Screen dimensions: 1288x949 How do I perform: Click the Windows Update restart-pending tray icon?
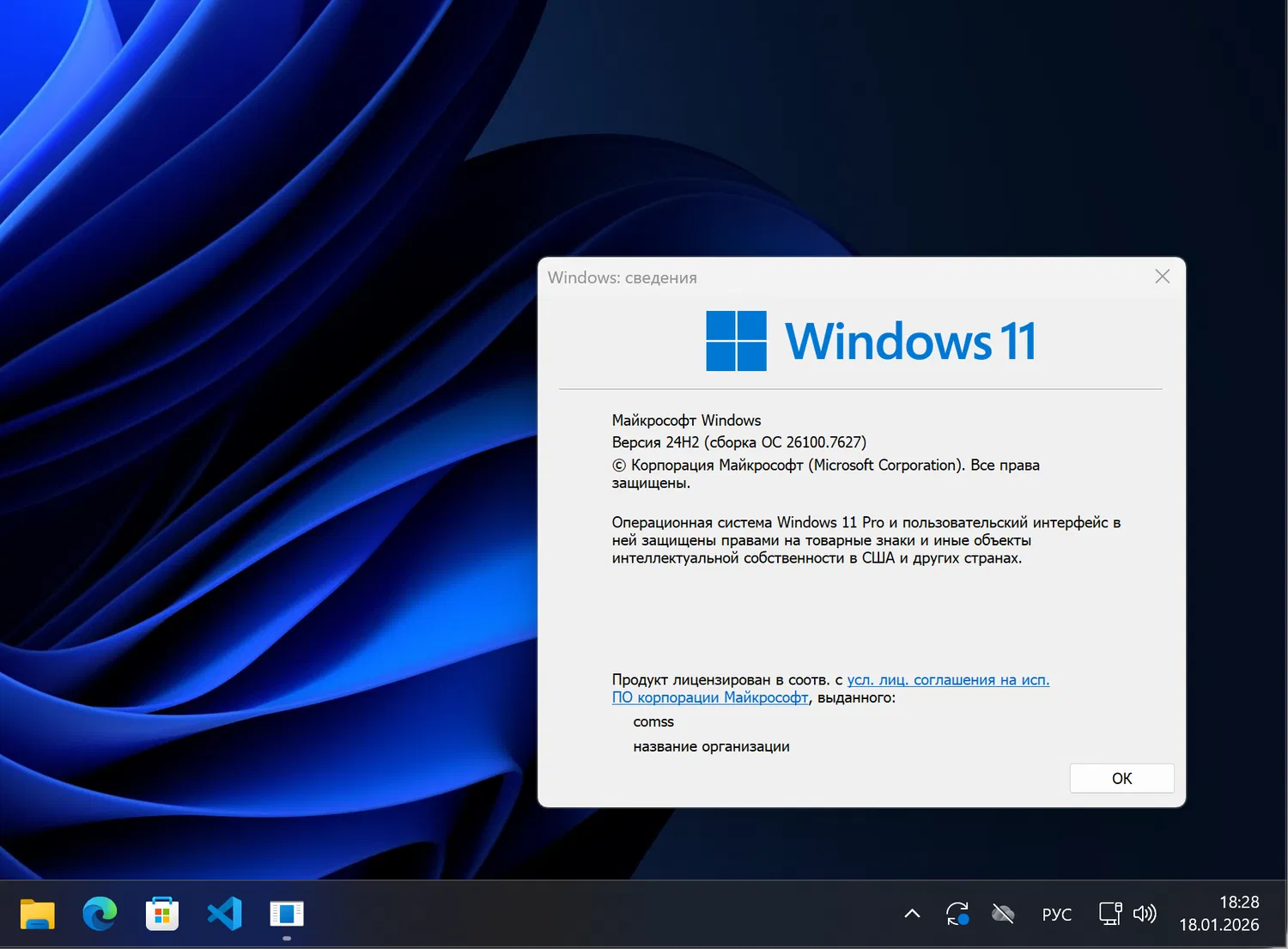pos(958,914)
